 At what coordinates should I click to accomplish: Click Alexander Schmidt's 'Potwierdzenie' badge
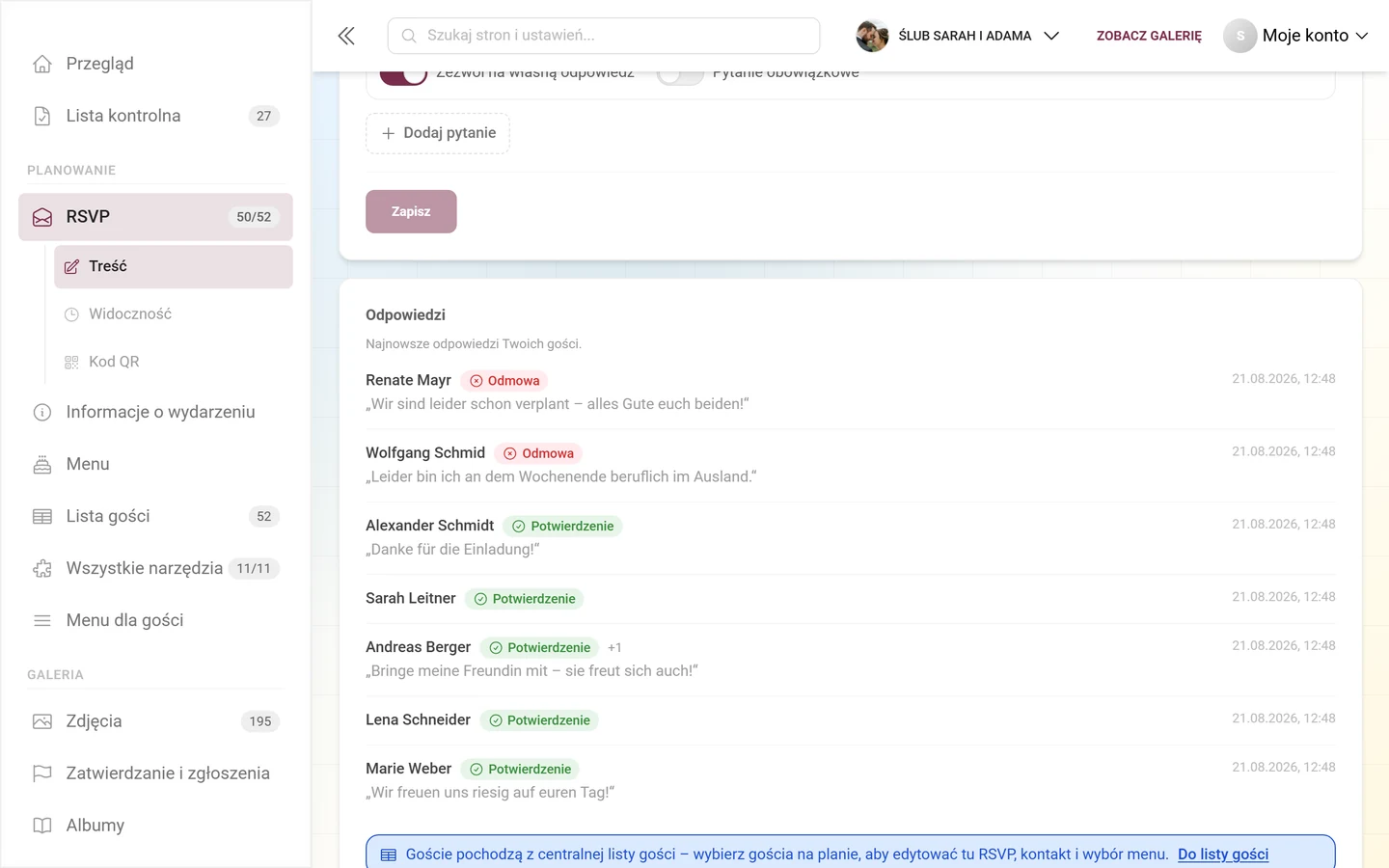(x=563, y=527)
